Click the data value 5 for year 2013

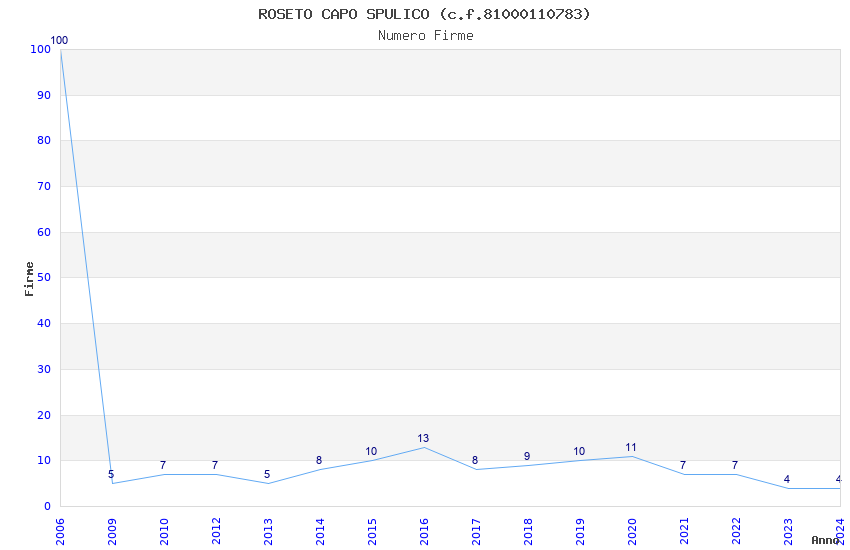(x=267, y=474)
